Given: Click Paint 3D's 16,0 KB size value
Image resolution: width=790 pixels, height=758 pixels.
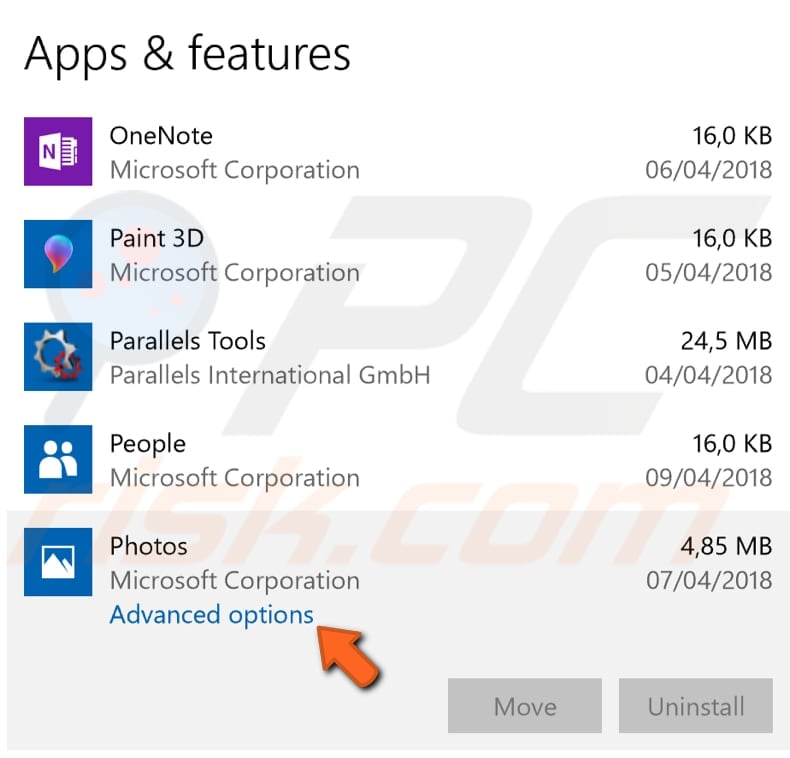Looking at the screenshot, I should (x=732, y=238).
